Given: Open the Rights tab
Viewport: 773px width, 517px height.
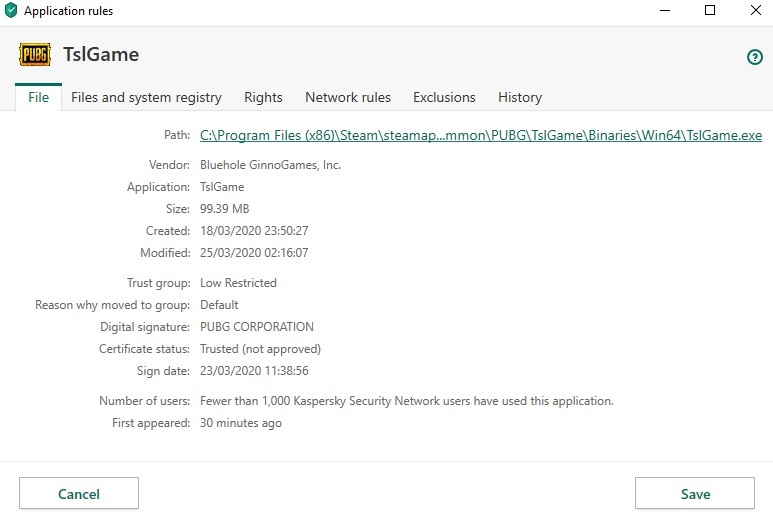Looking at the screenshot, I should (263, 97).
